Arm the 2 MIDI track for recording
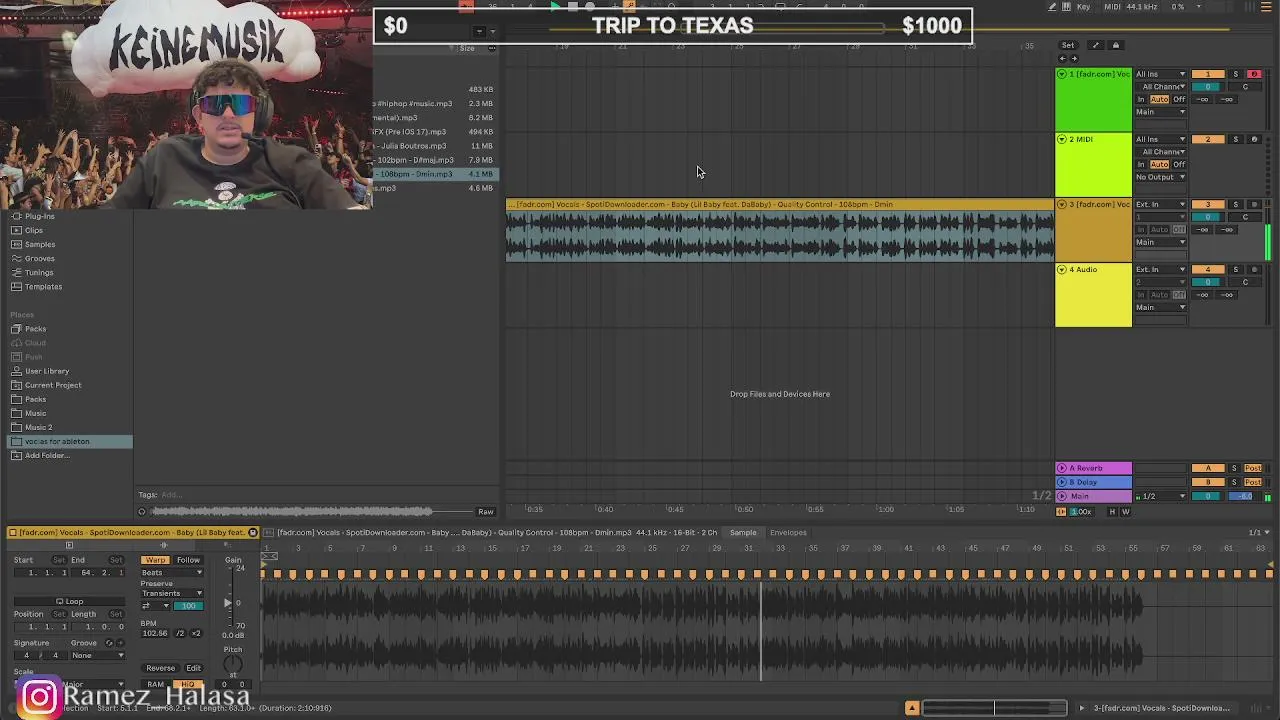This screenshot has width=1280, height=720. [x=1254, y=139]
